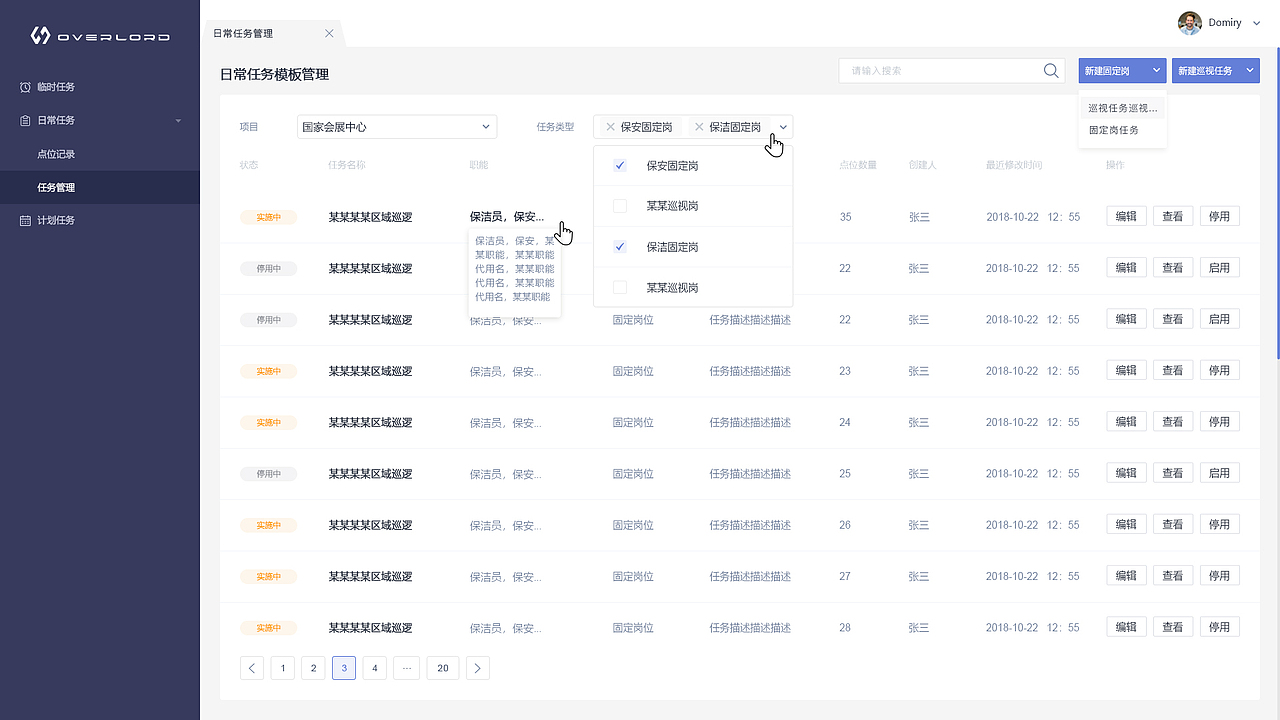Click 固定岗位 in the 28-point row
This screenshot has height=720, width=1280.
(633, 628)
